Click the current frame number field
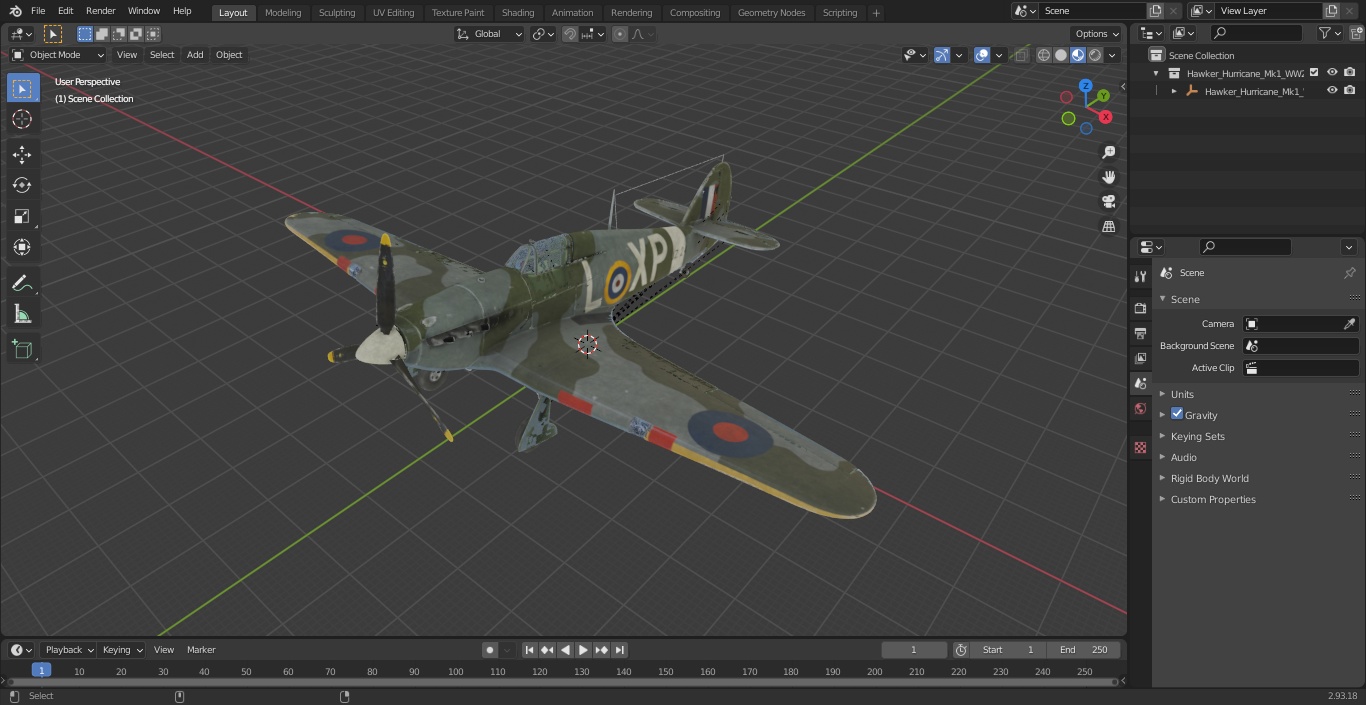This screenshot has height=705, width=1366. [914, 650]
